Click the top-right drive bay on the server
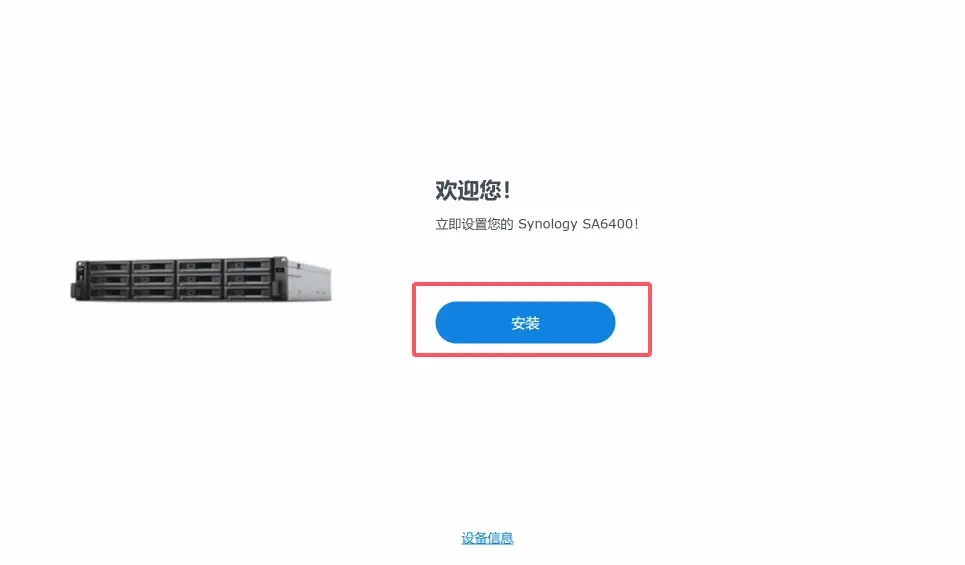The height and width of the screenshot is (565, 965). (x=247, y=265)
